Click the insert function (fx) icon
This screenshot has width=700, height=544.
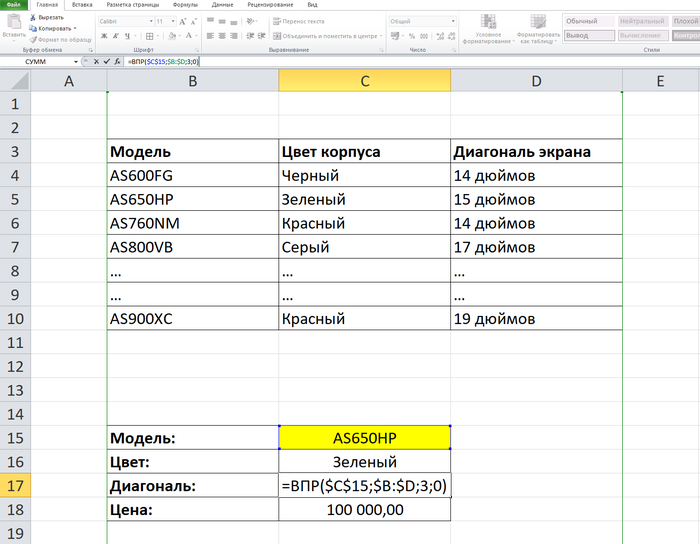pos(117,62)
